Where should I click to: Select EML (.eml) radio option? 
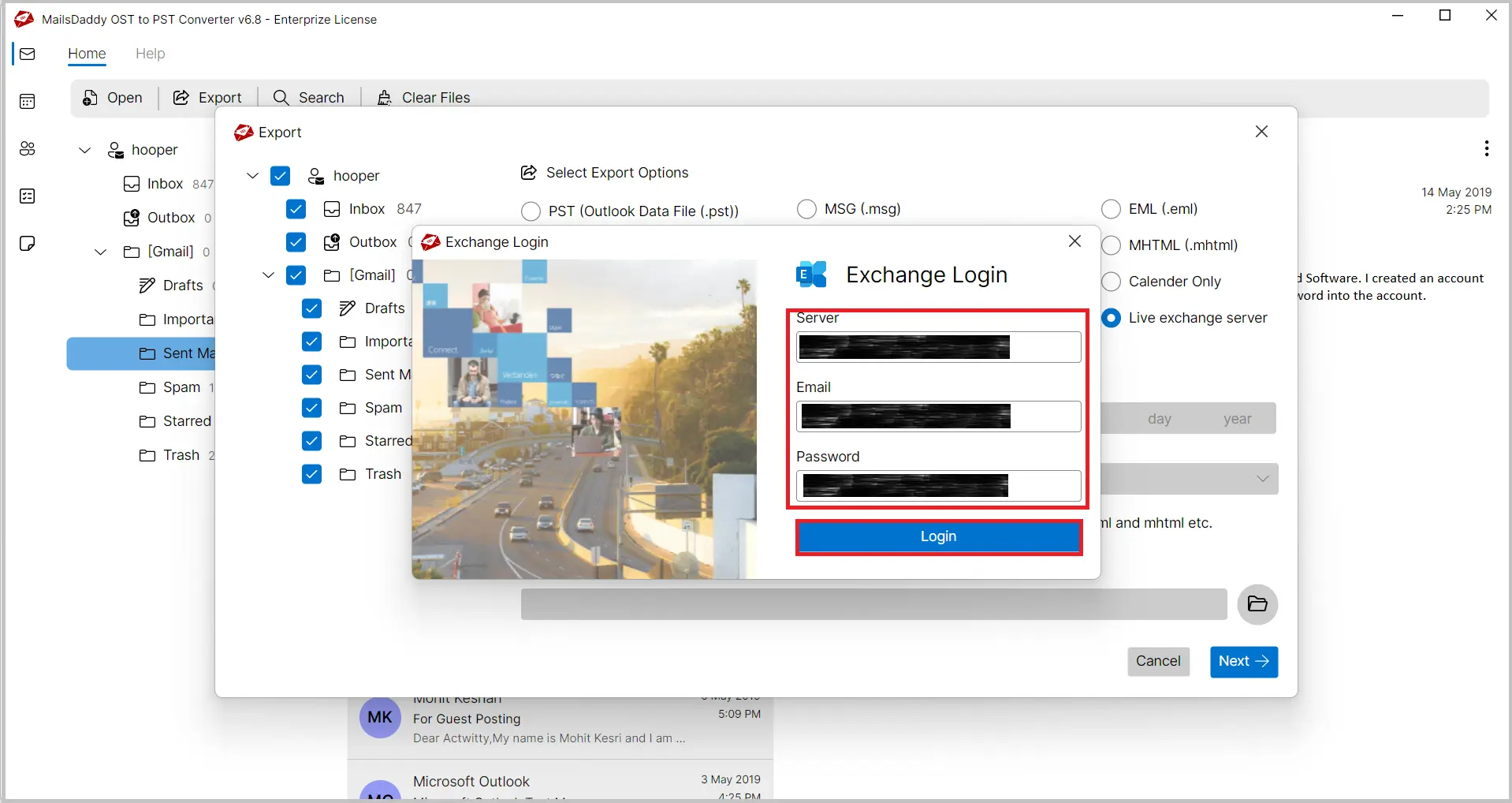(x=1111, y=209)
